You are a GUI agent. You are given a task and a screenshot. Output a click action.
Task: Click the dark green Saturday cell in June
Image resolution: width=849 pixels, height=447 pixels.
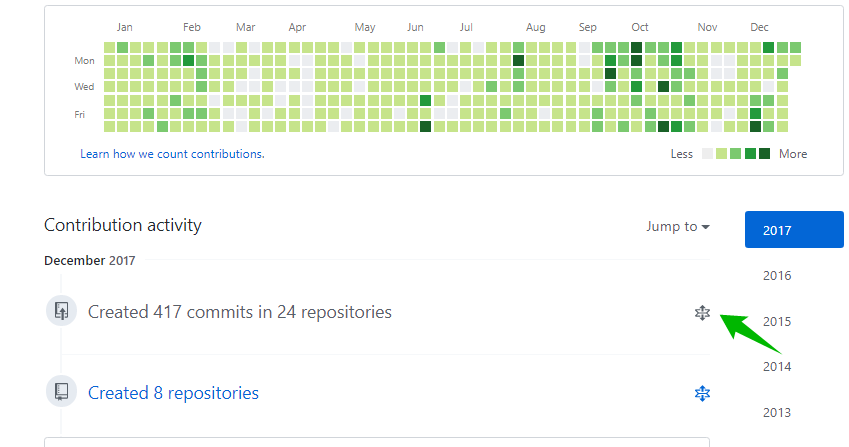(x=426, y=127)
